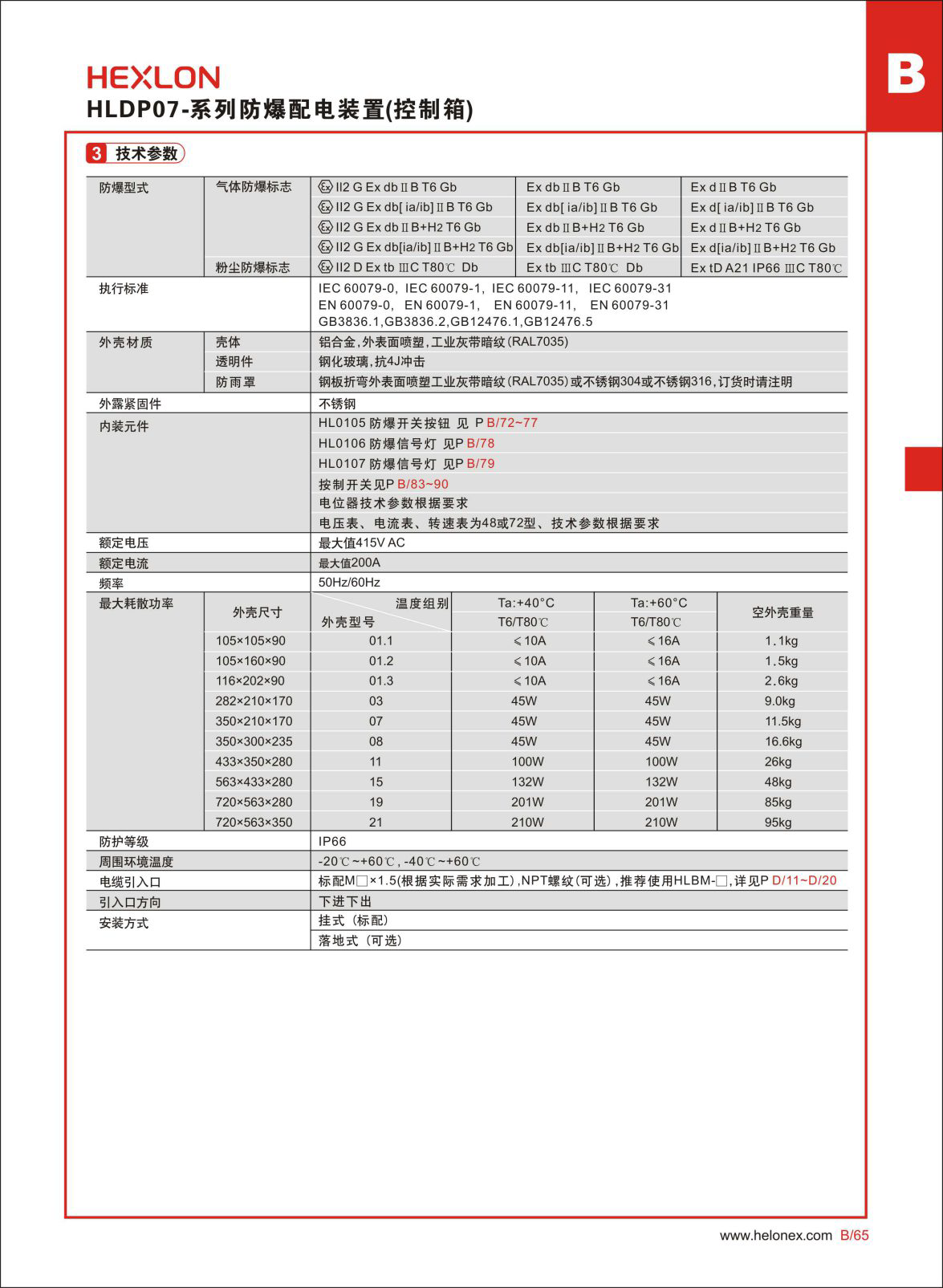Click the 外露紧固件 row label
Image resolution: width=943 pixels, height=1288 pixels.
(130, 404)
